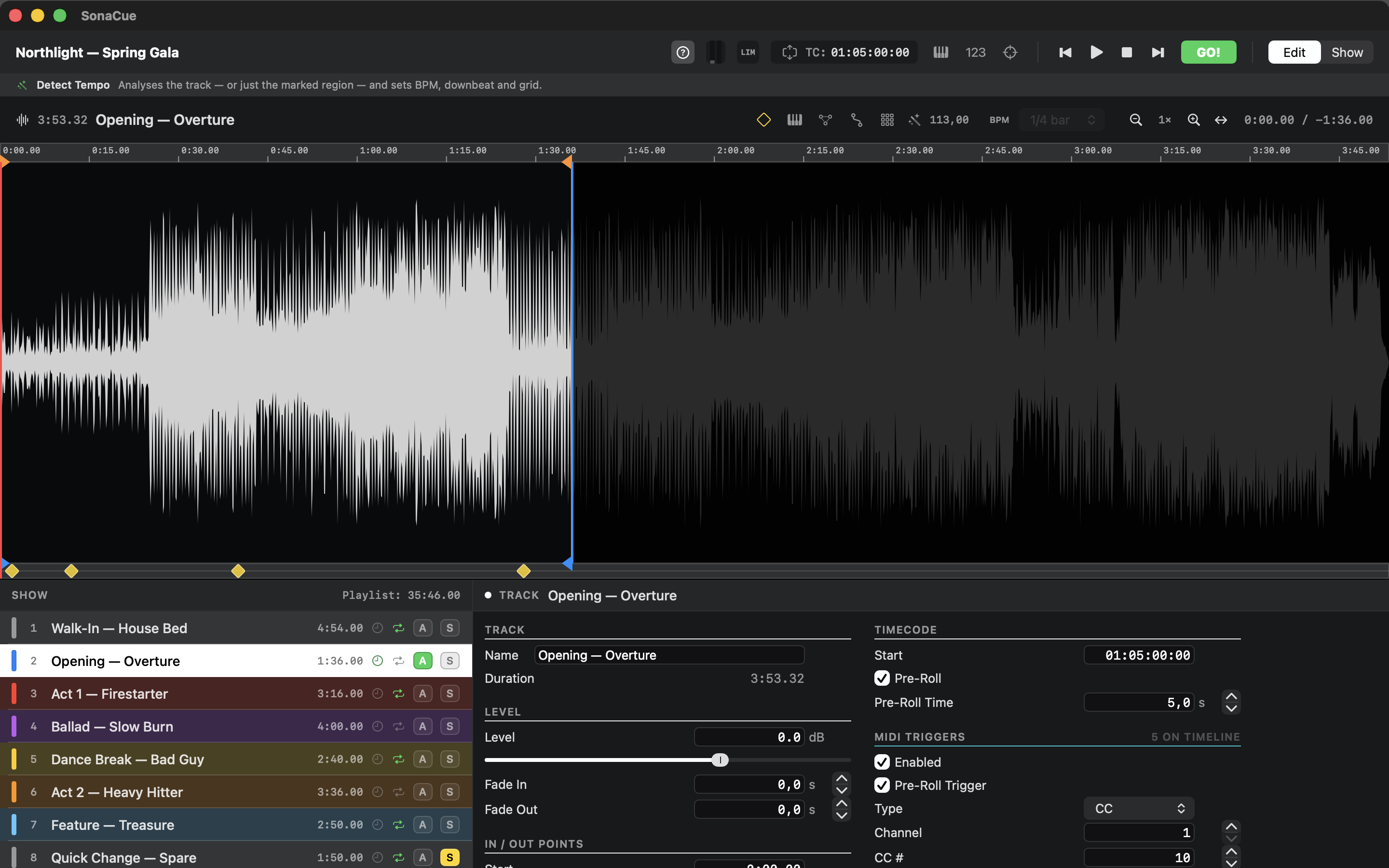
Task: Click the CC # value field
Action: click(1139, 857)
